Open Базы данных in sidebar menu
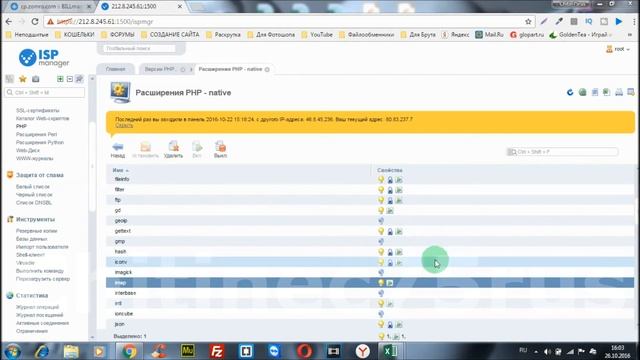 (x=31, y=239)
